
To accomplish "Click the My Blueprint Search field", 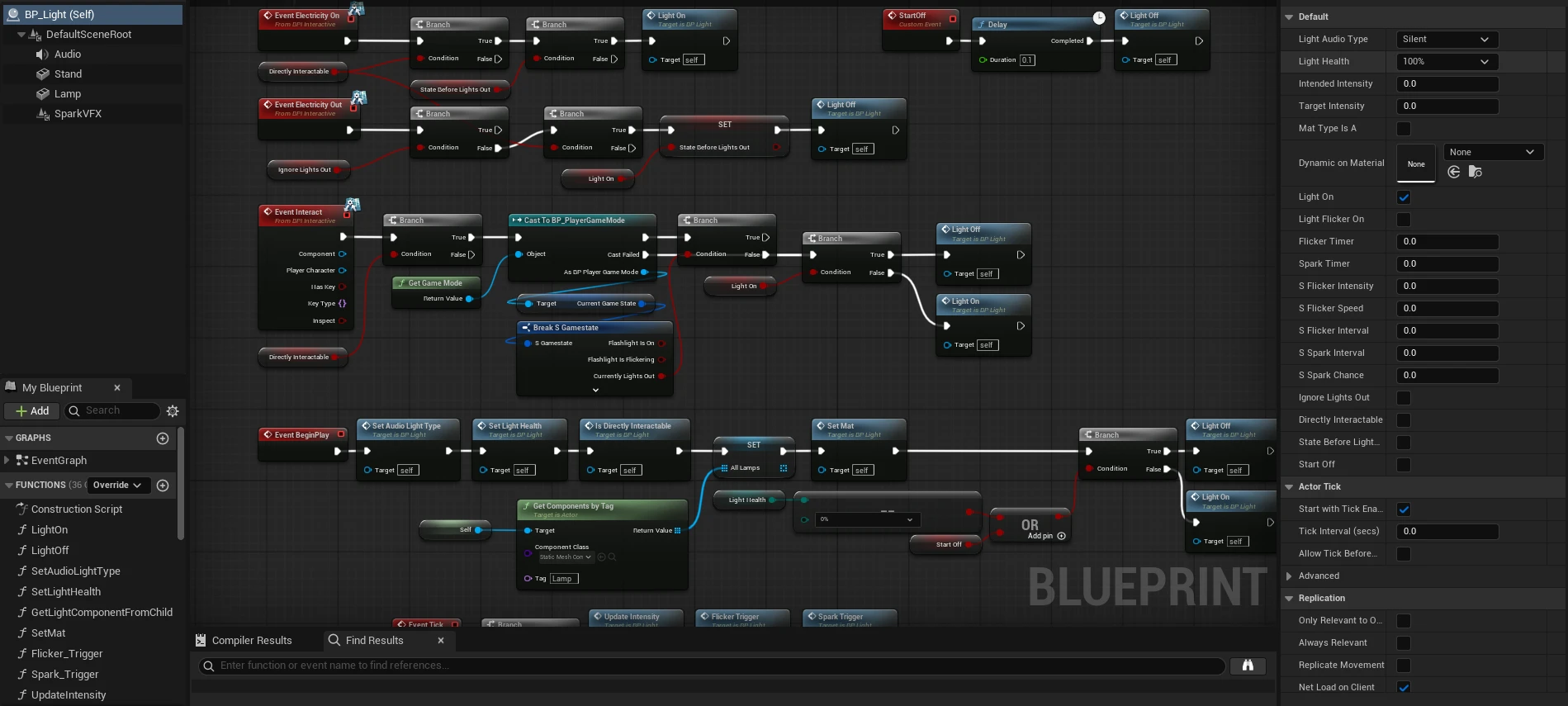I will click(x=112, y=411).
